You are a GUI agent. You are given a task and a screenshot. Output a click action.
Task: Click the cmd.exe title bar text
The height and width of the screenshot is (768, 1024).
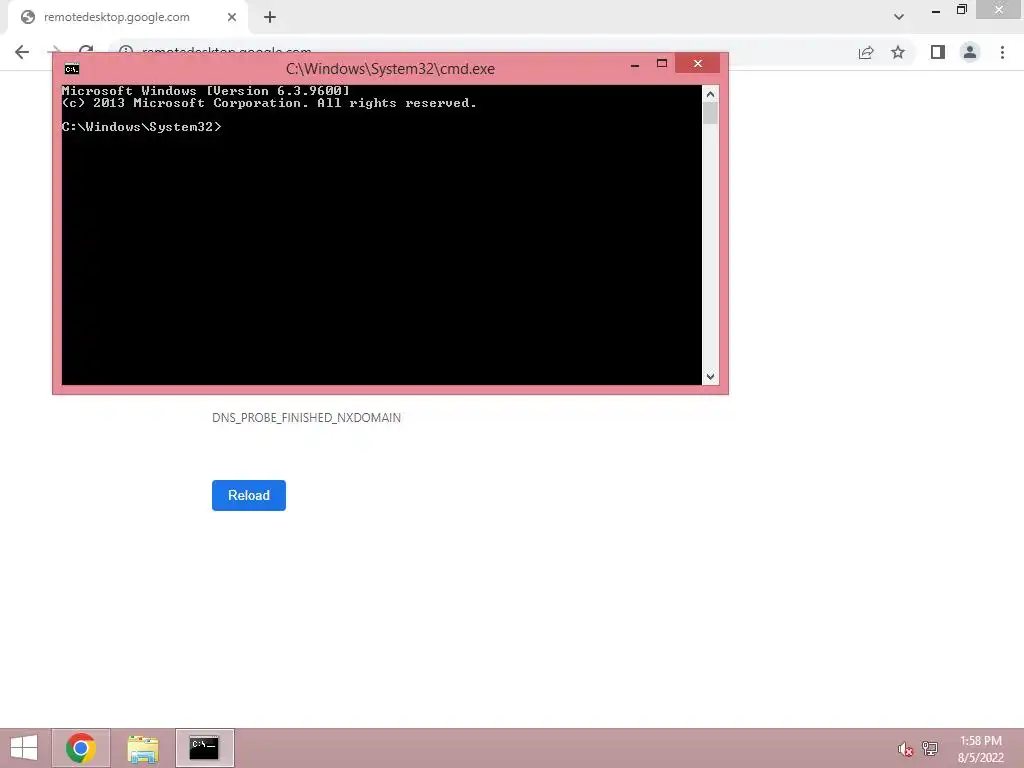[x=390, y=69]
